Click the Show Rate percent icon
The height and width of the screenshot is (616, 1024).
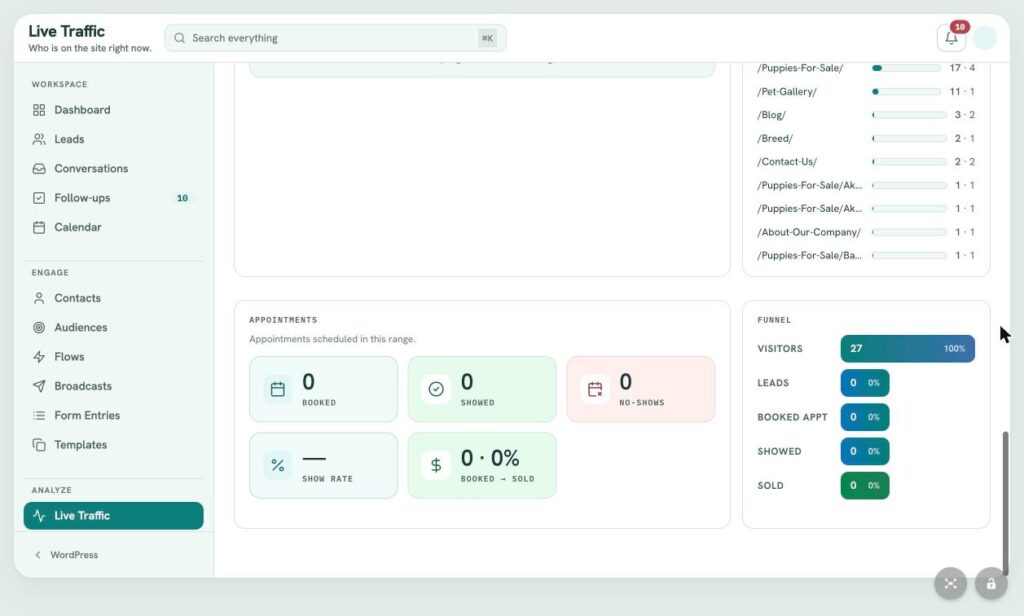point(278,465)
